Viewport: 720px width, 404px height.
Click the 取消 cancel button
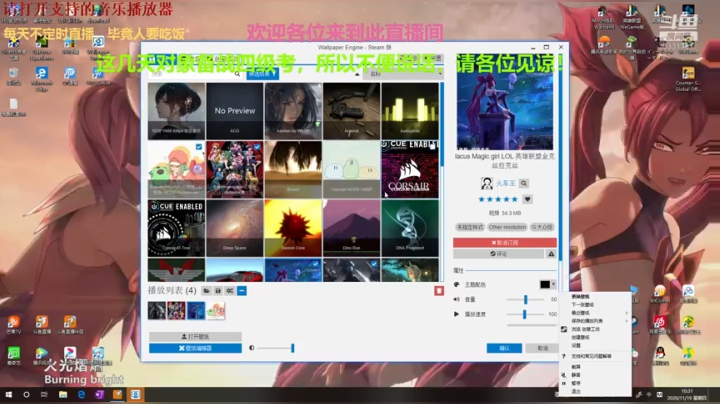[x=543, y=348]
